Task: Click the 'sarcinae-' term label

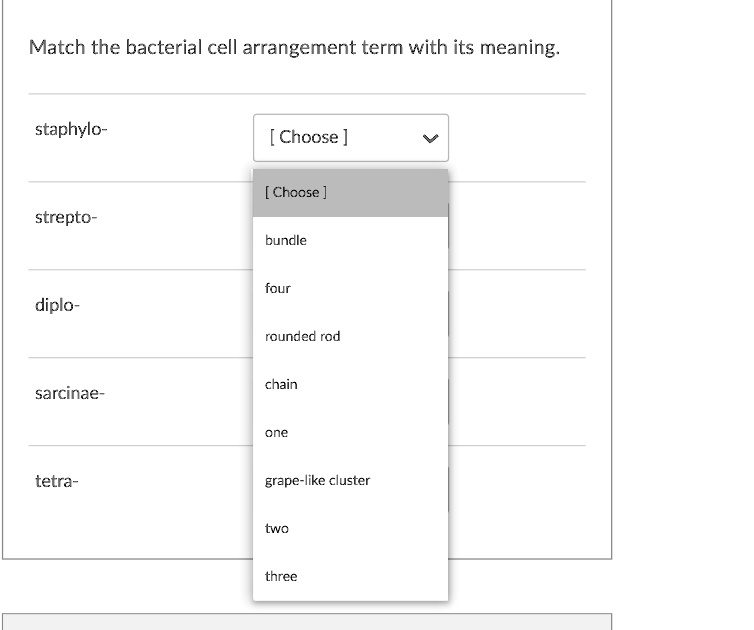Action: (x=69, y=393)
